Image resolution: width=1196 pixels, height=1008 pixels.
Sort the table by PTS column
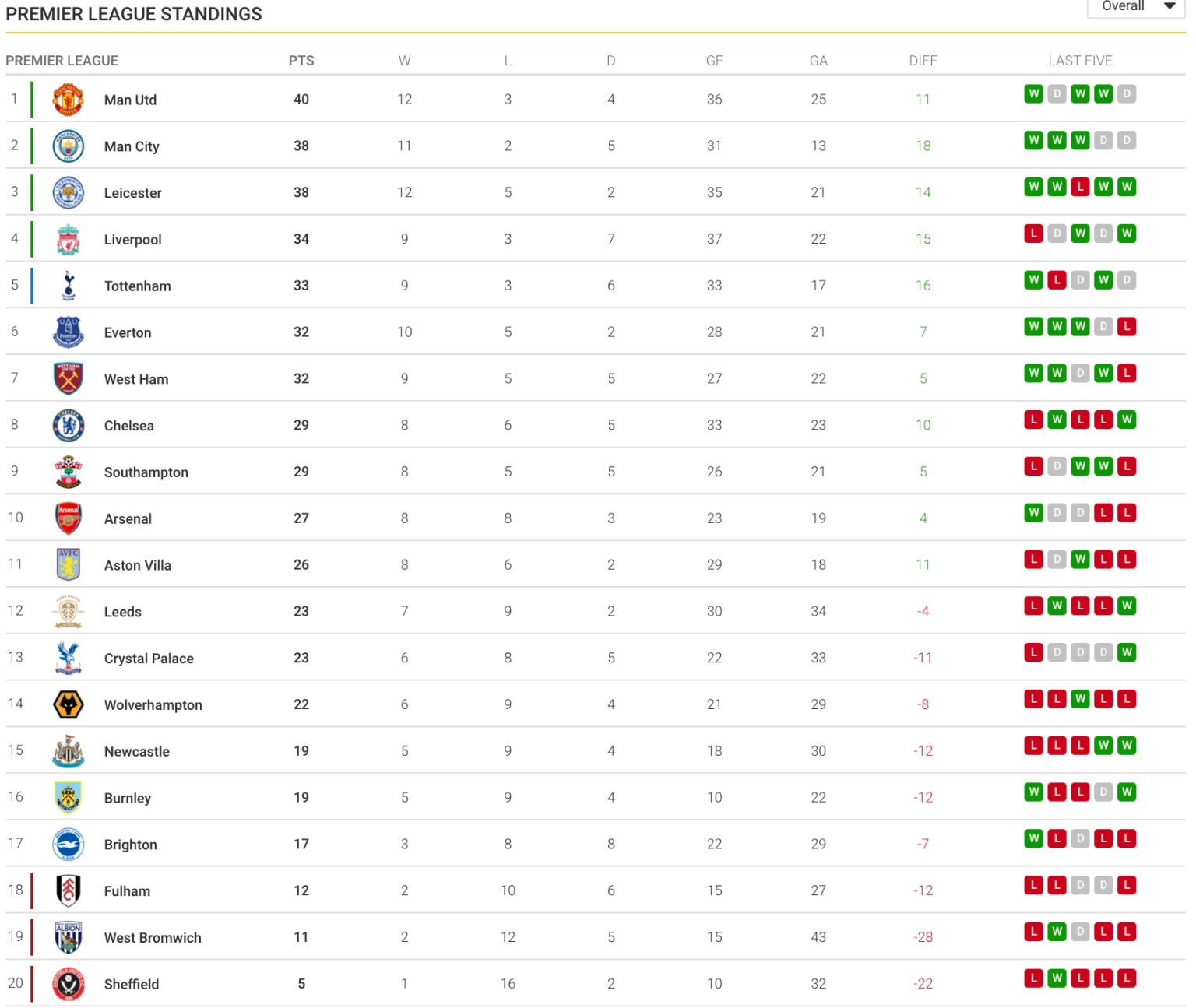pos(301,61)
